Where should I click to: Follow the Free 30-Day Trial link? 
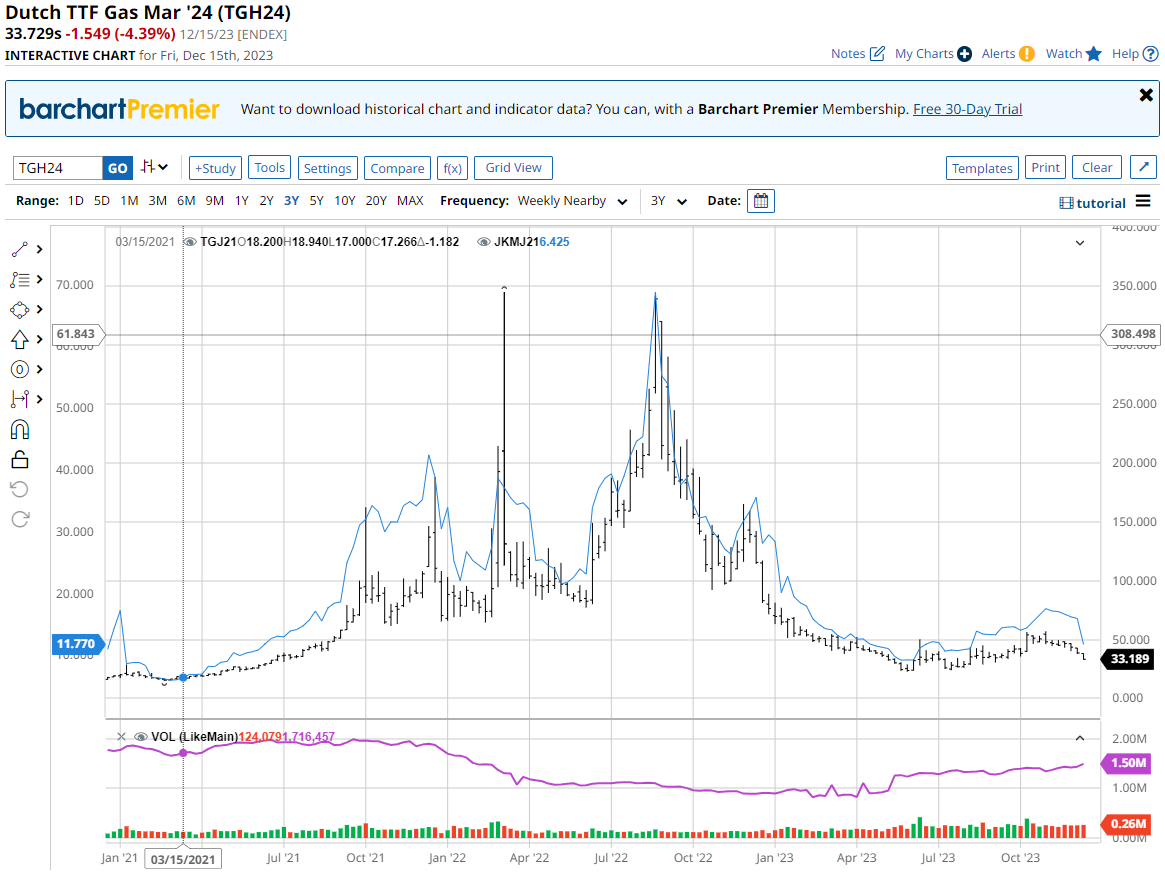(967, 109)
